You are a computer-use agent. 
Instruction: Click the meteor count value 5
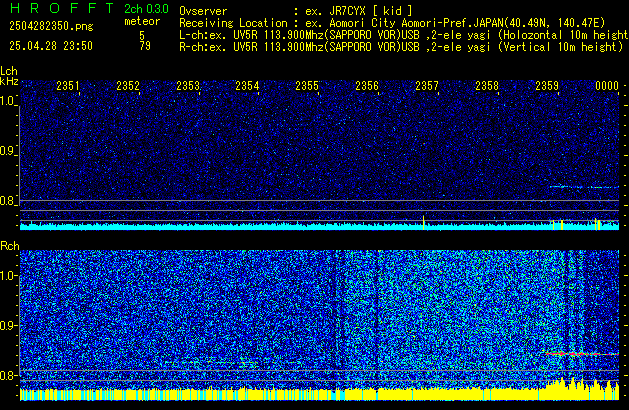click(x=142, y=35)
